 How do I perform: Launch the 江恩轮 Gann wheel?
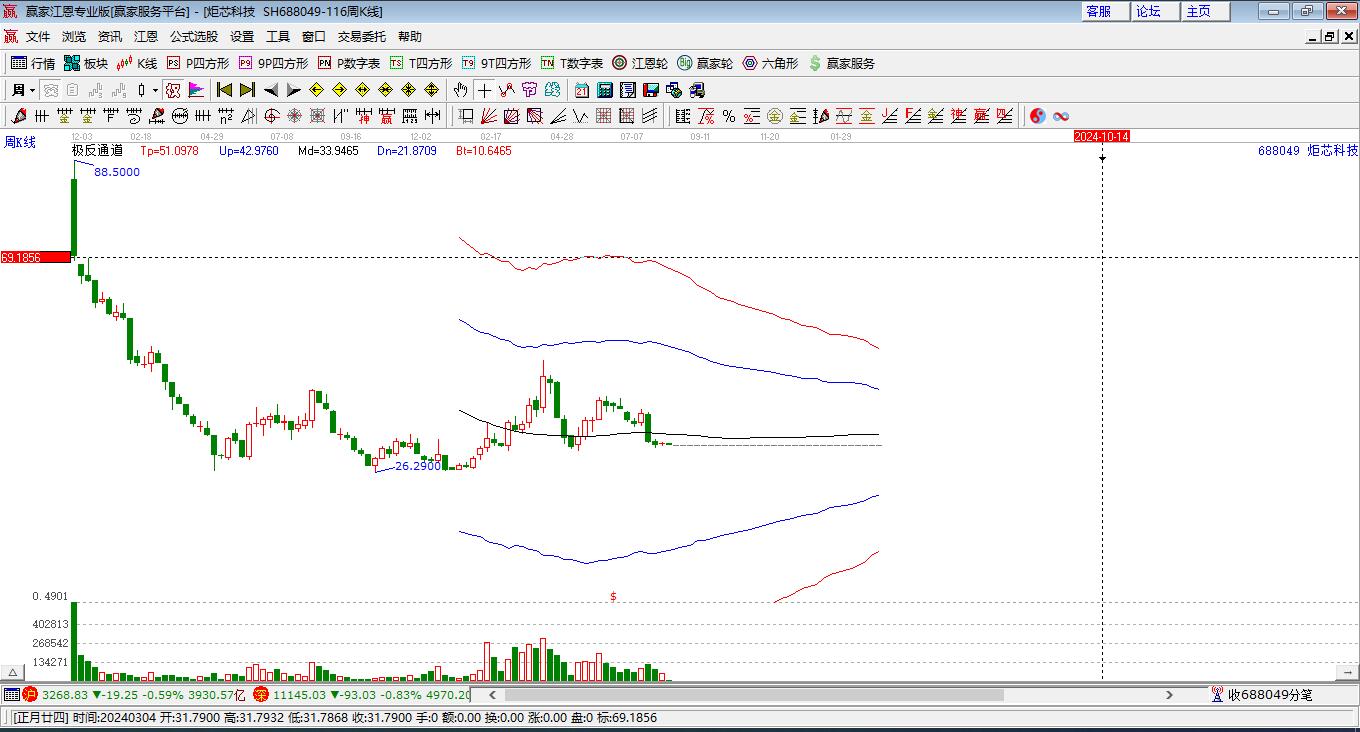640,63
